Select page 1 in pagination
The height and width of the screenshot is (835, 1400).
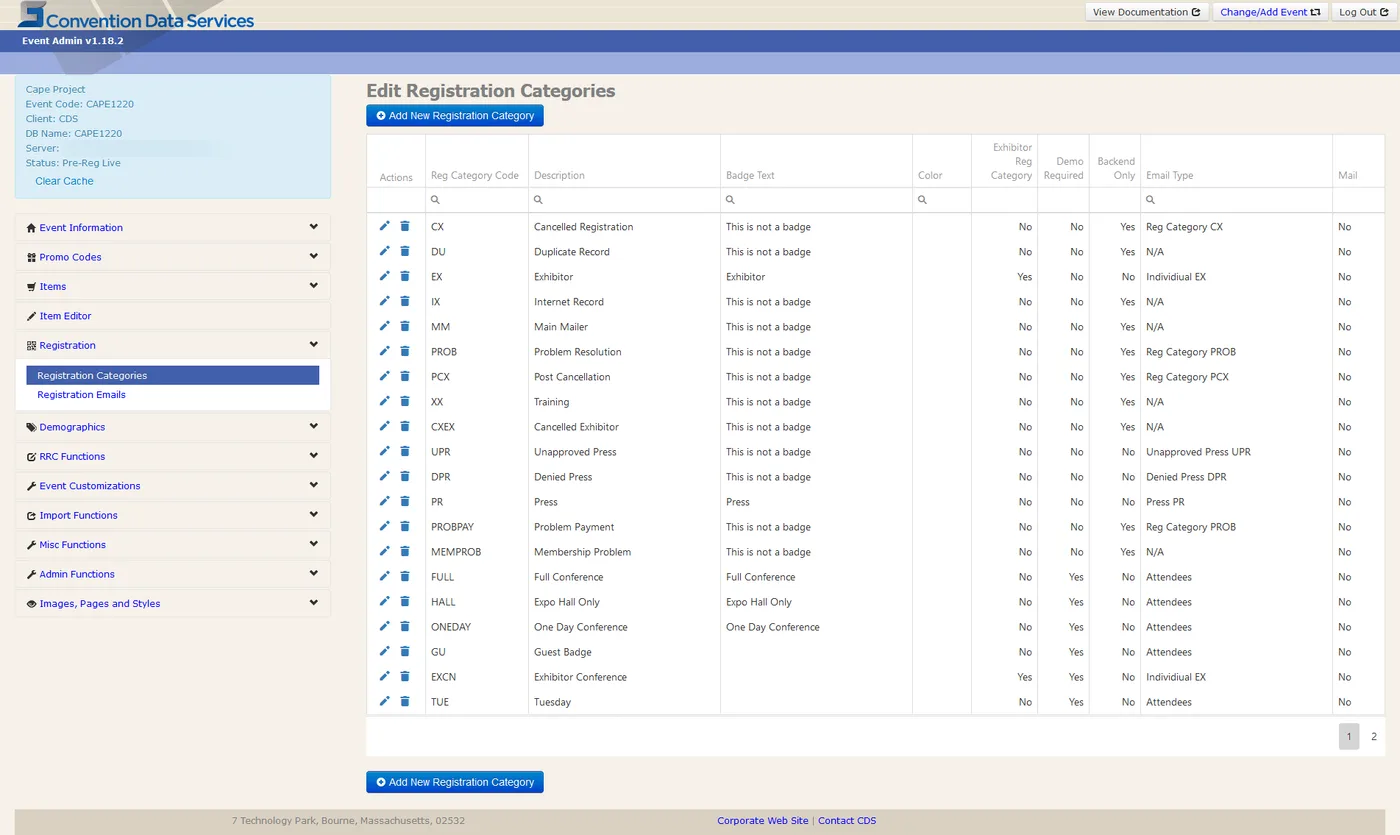click(1349, 736)
